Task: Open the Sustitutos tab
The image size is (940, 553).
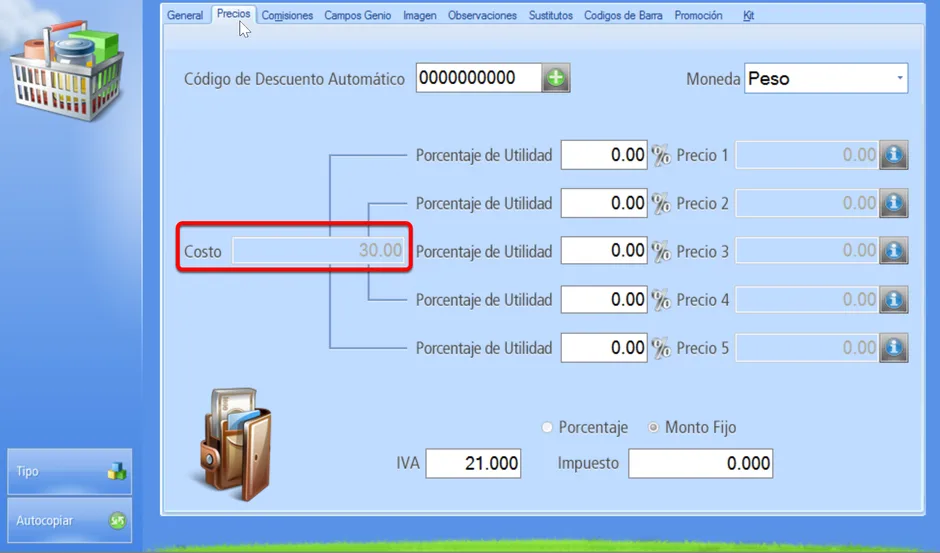Action: tap(550, 16)
